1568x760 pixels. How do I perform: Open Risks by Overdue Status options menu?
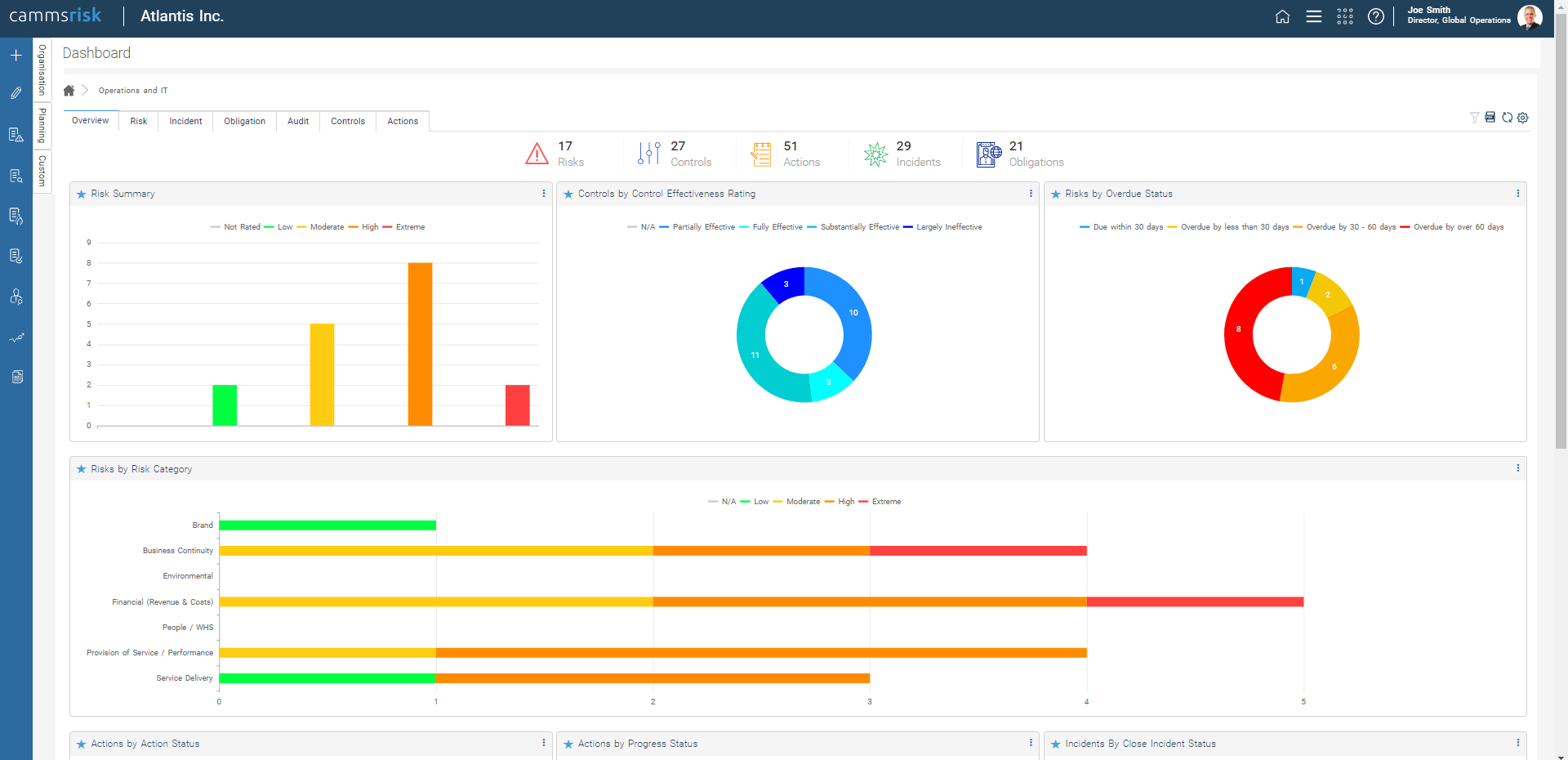(x=1518, y=194)
